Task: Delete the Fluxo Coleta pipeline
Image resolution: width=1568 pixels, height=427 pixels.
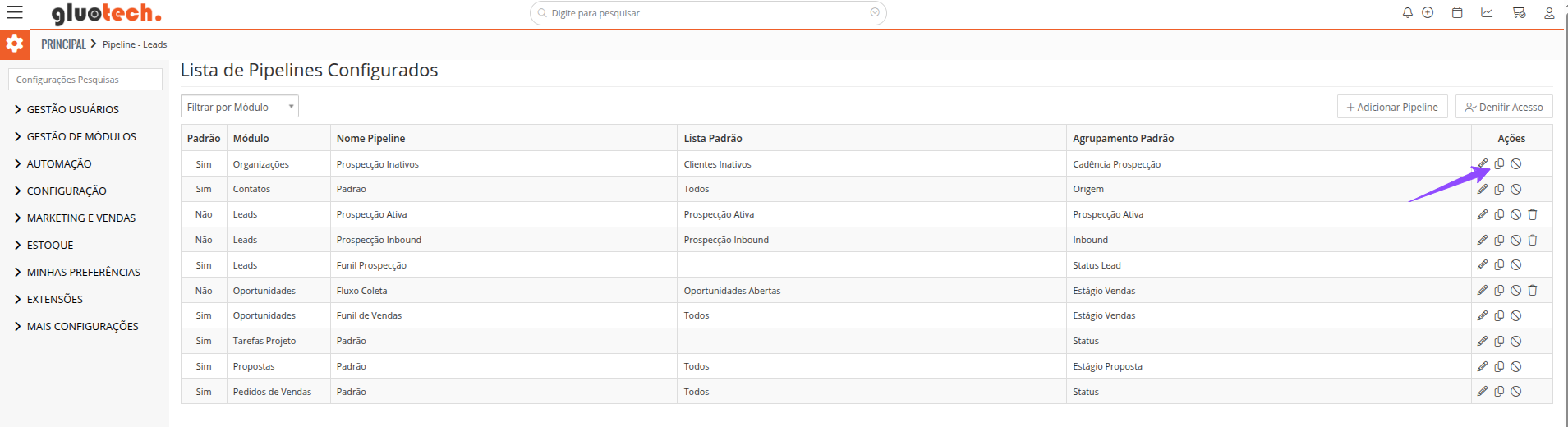Action: [1533, 290]
